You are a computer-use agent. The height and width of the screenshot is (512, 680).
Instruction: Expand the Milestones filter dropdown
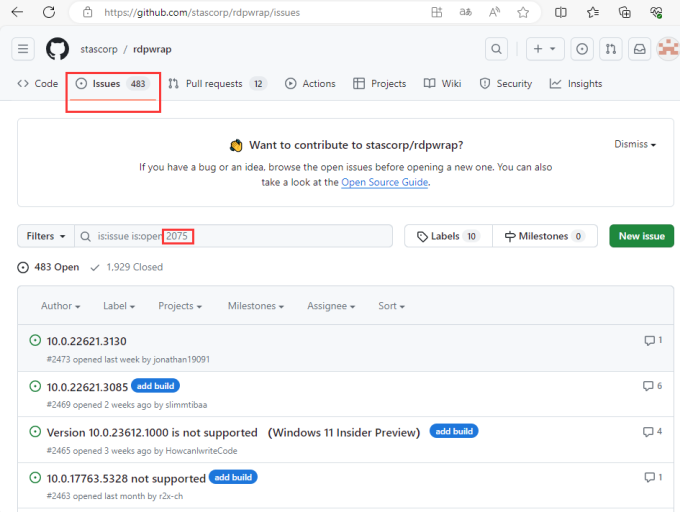[256, 306]
